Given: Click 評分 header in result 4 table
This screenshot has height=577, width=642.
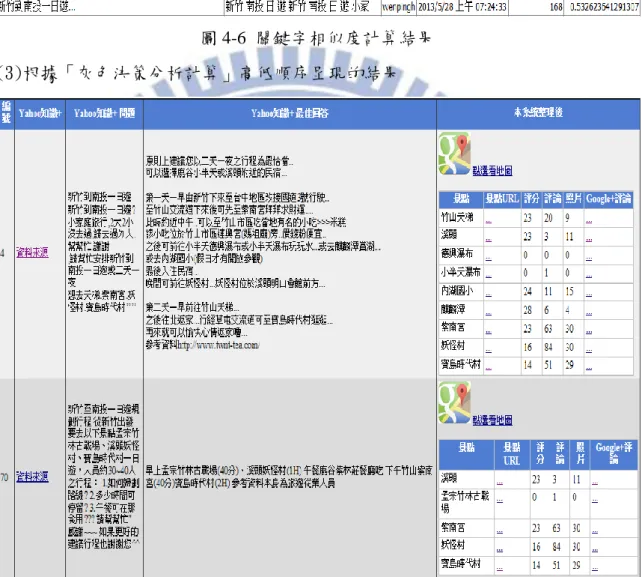Looking at the screenshot, I should [x=531, y=199].
